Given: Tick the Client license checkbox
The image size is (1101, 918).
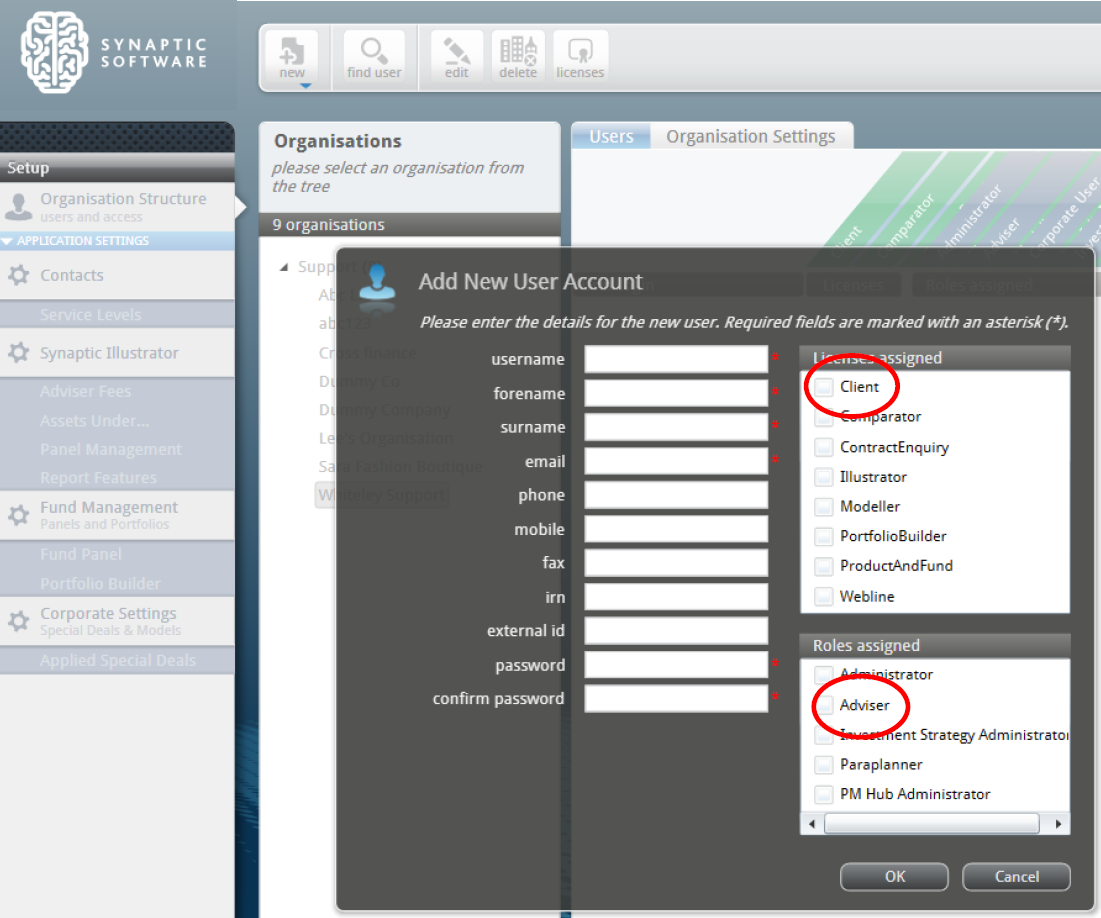Looking at the screenshot, I should pyautogui.click(x=824, y=387).
